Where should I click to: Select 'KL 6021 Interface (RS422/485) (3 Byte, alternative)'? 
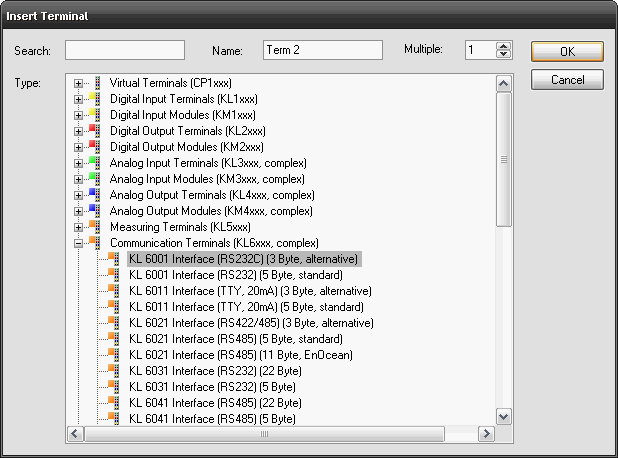[x=251, y=323]
